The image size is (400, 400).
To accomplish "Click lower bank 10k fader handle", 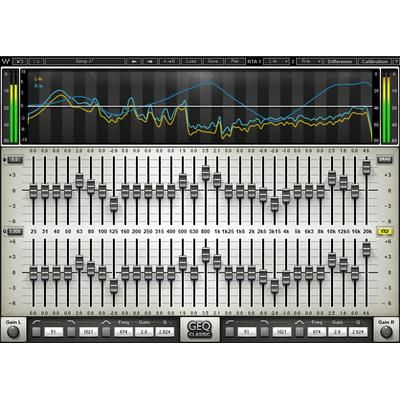I will click(x=332, y=260).
